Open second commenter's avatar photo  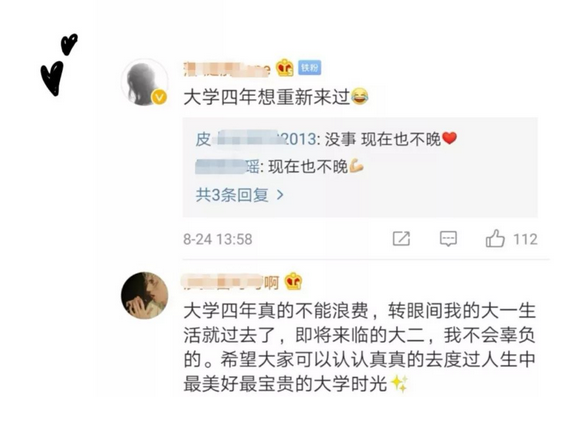145,296
